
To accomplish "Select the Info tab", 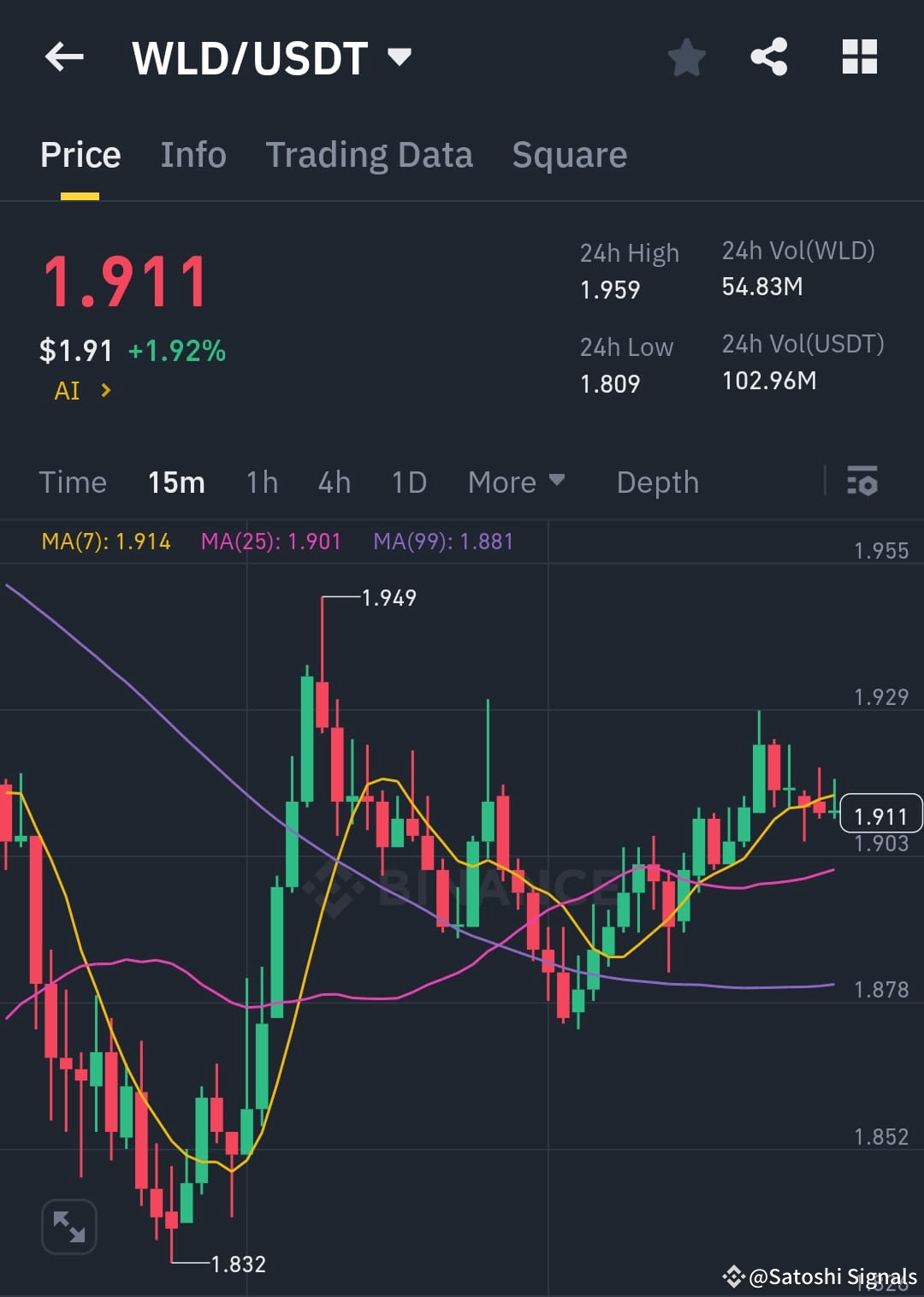I will (192, 154).
